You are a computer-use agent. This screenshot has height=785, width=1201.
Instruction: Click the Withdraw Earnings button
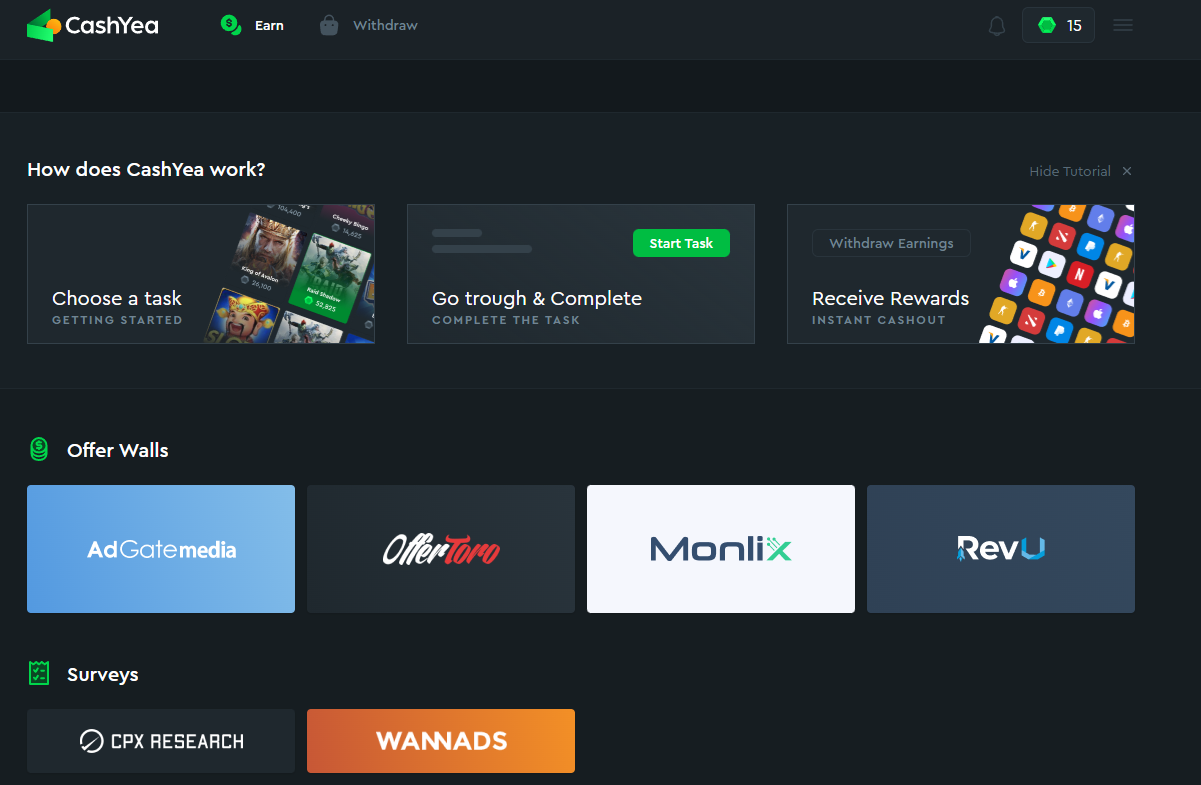point(891,243)
